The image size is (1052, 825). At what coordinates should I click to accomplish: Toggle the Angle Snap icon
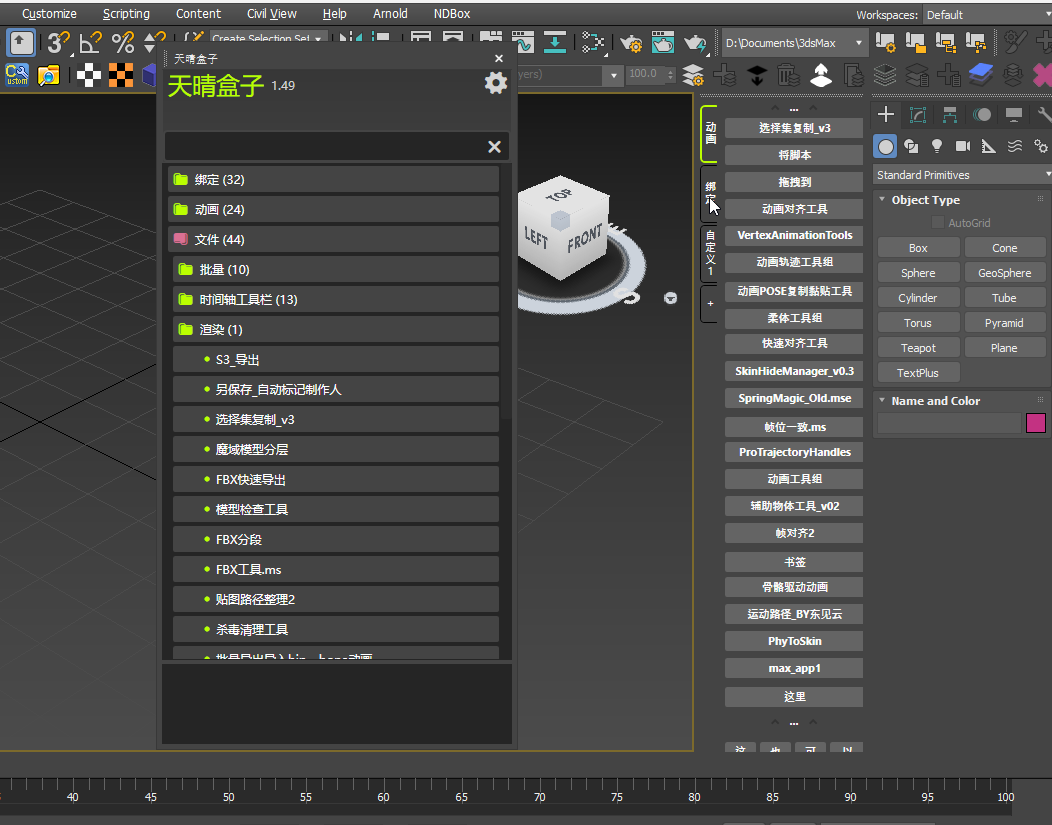pos(90,43)
